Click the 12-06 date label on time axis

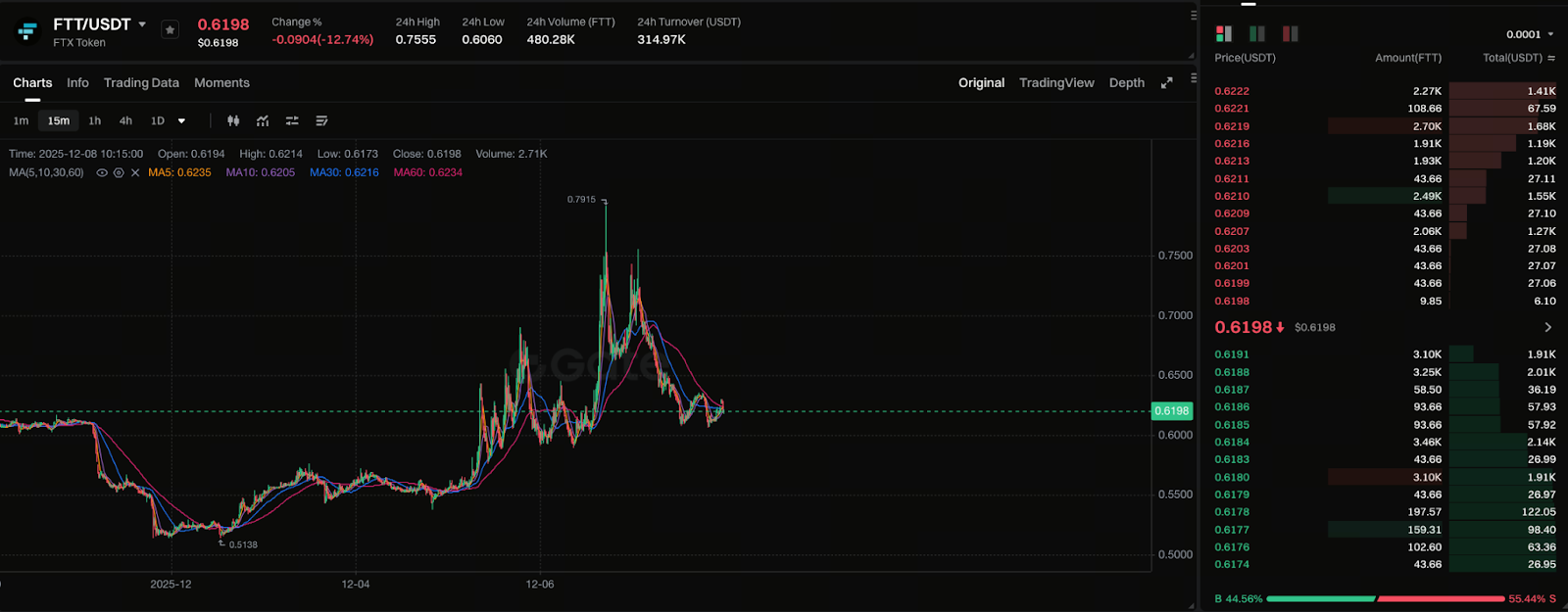540,584
